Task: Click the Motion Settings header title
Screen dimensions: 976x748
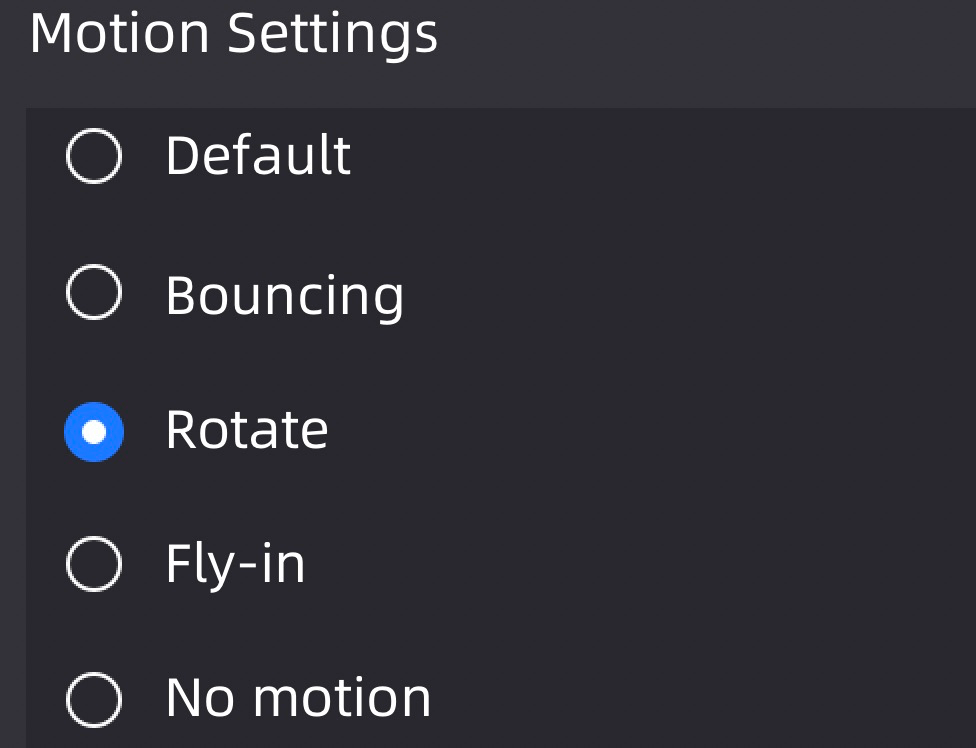Action: click(x=234, y=34)
